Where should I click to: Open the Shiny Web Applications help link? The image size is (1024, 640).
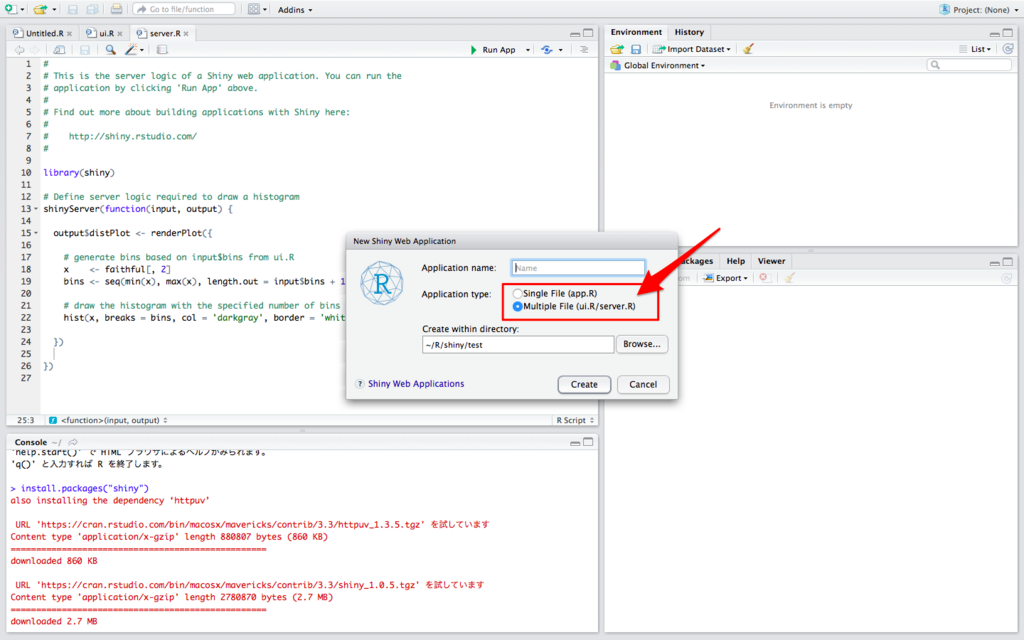point(416,384)
